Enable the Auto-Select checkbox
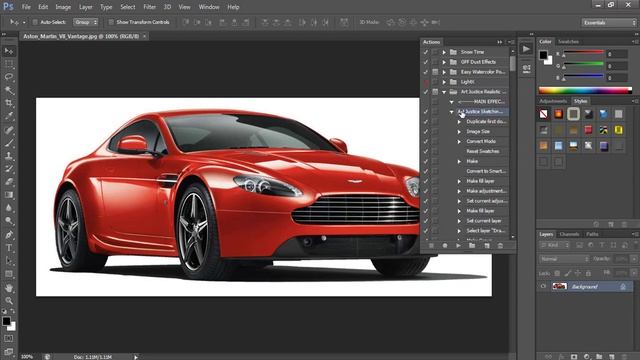The image size is (640, 360). pyautogui.click(x=35, y=22)
